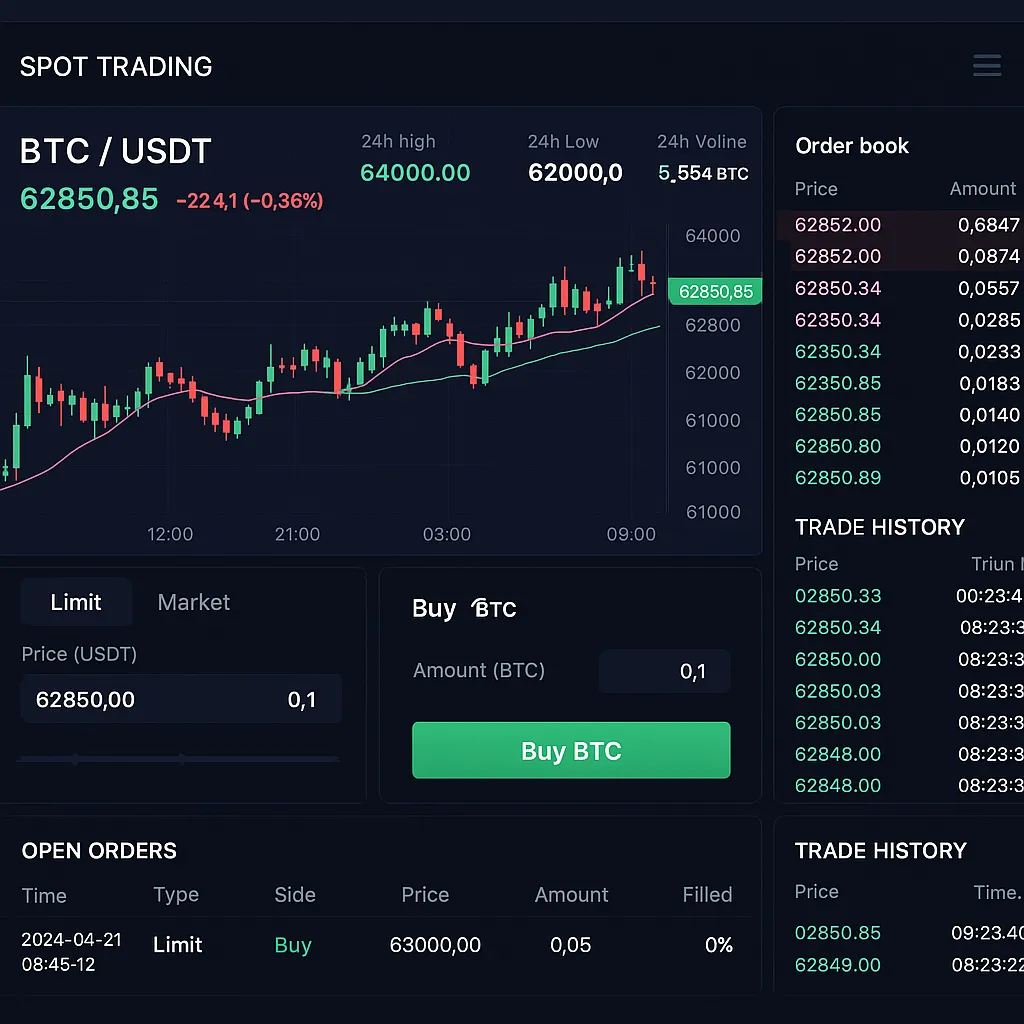This screenshot has width=1024, height=1024.
Task: Click the green Buy BTC button
Action: click(x=571, y=750)
